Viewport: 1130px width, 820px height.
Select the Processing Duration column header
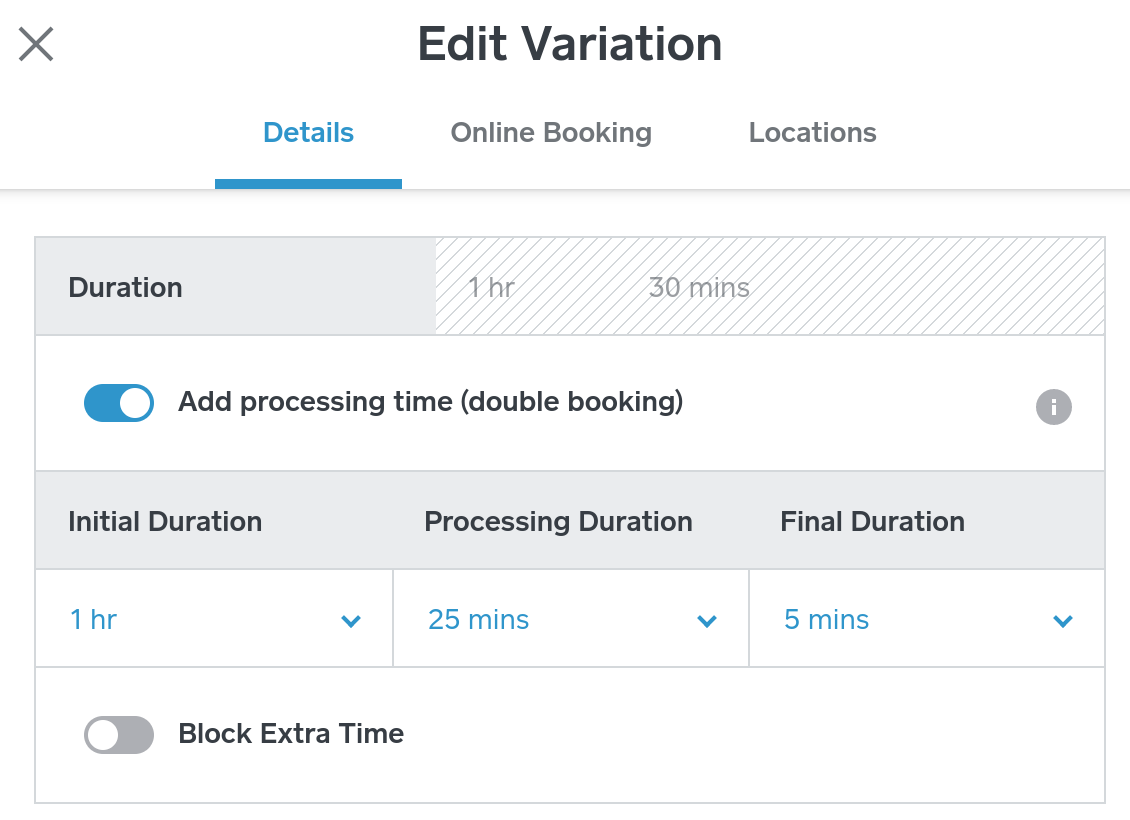(x=558, y=522)
